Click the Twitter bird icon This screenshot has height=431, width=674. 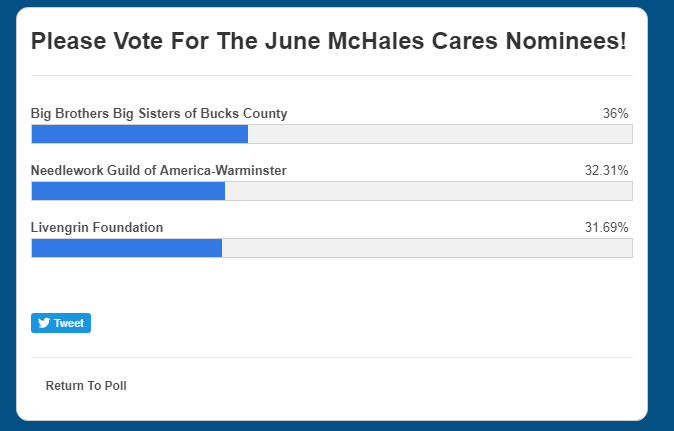pyautogui.click(x=44, y=323)
